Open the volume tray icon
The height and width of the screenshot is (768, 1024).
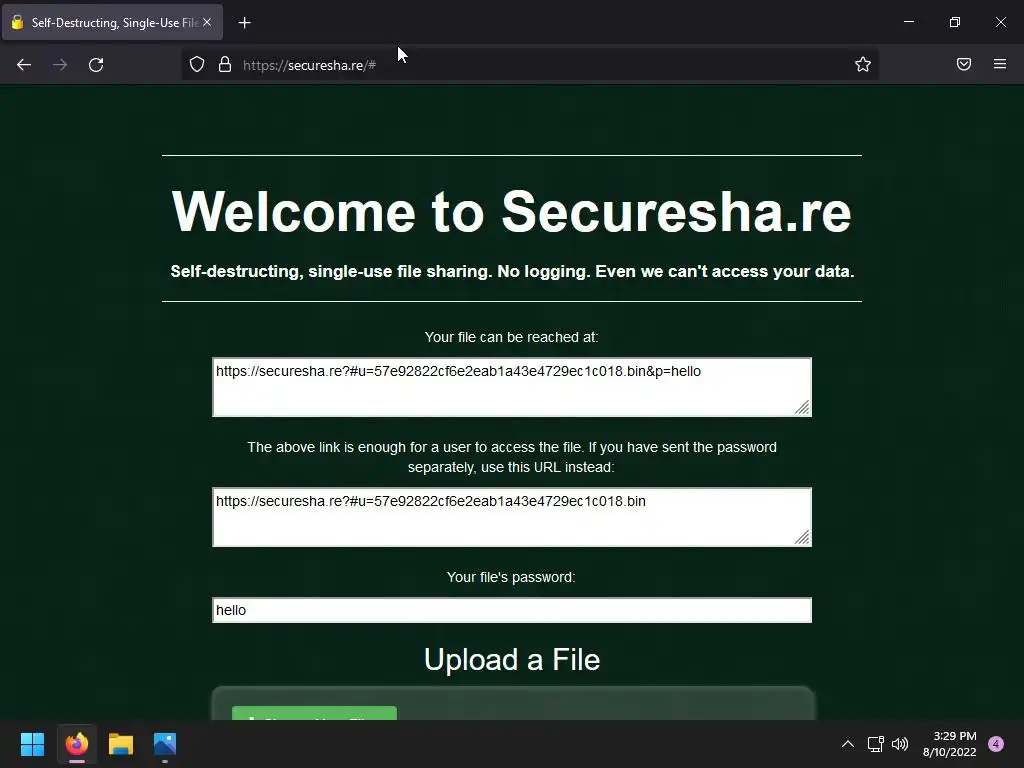900,744
